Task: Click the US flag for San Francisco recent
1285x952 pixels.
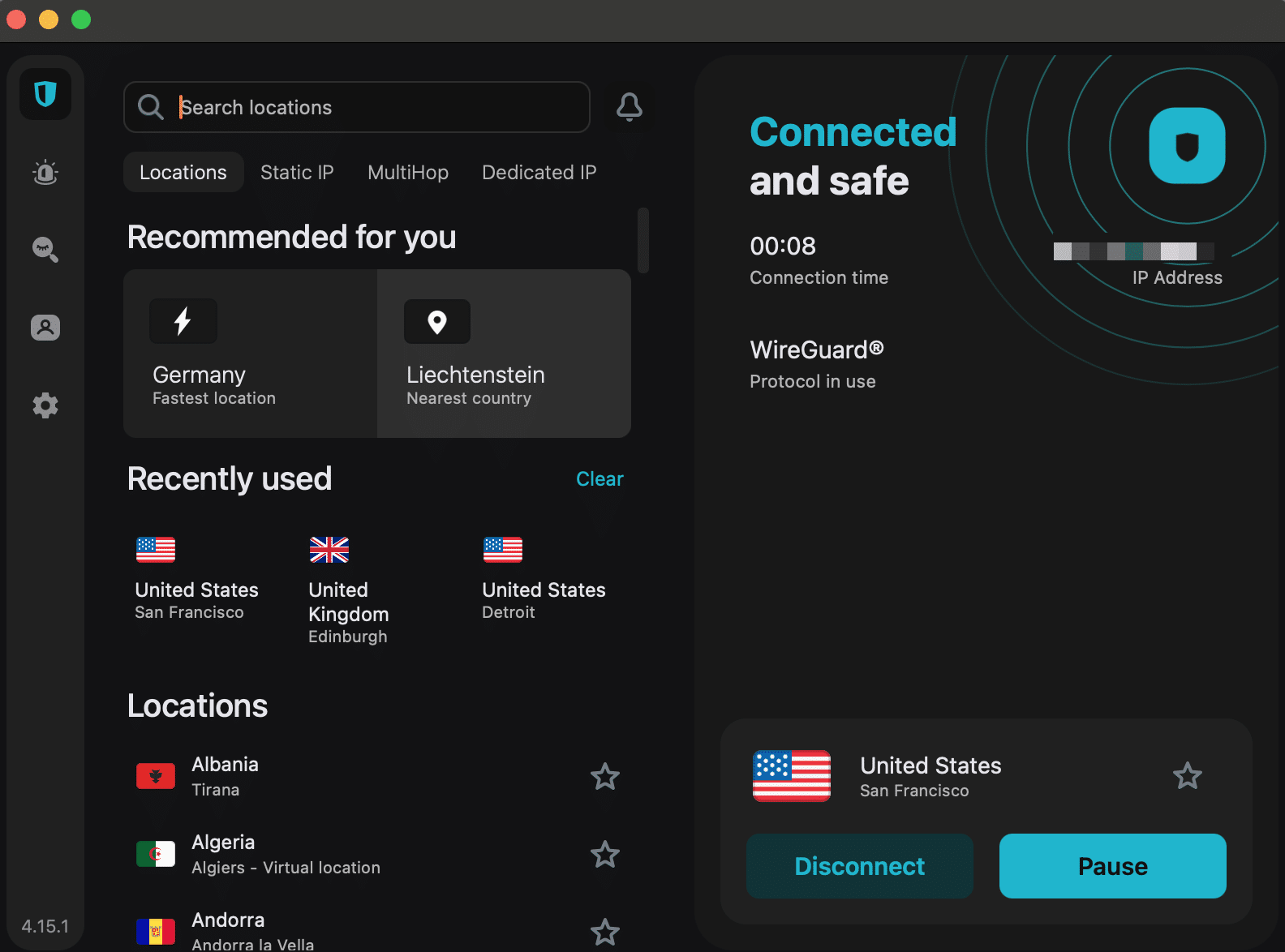Action: pos(156,550)
